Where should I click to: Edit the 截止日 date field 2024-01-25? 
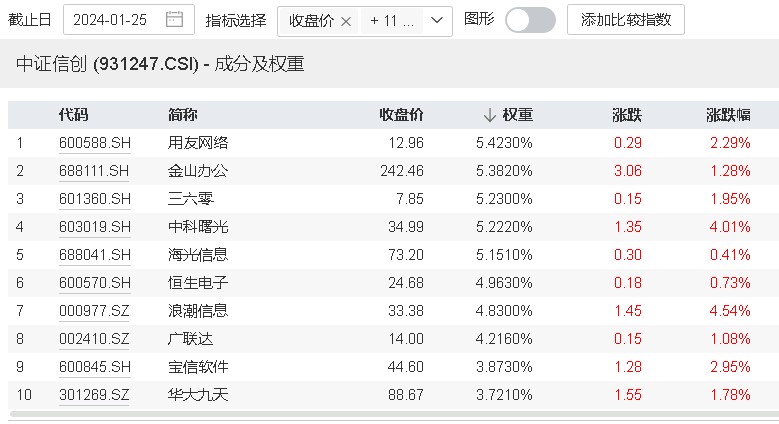[129, 20]
